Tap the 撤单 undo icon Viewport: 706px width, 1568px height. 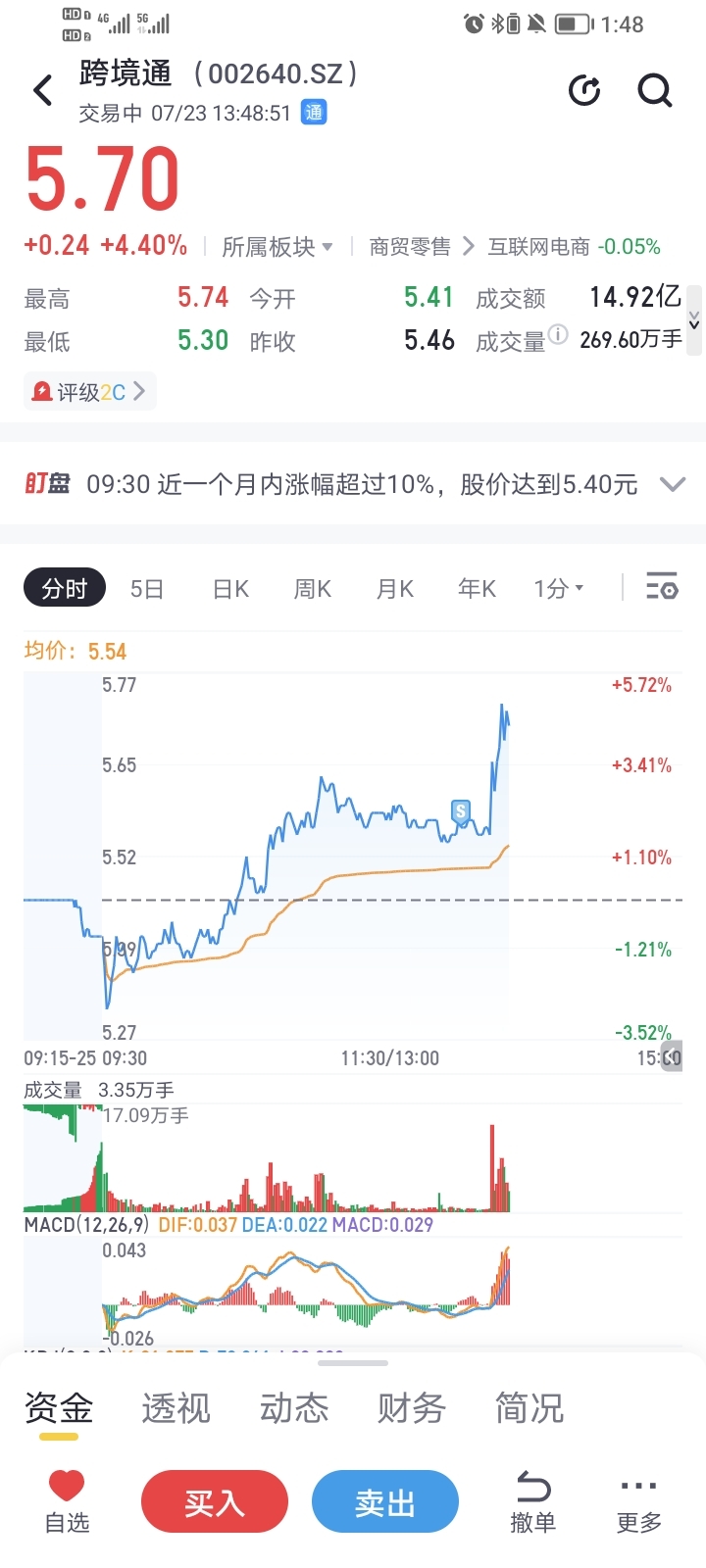533,1502
